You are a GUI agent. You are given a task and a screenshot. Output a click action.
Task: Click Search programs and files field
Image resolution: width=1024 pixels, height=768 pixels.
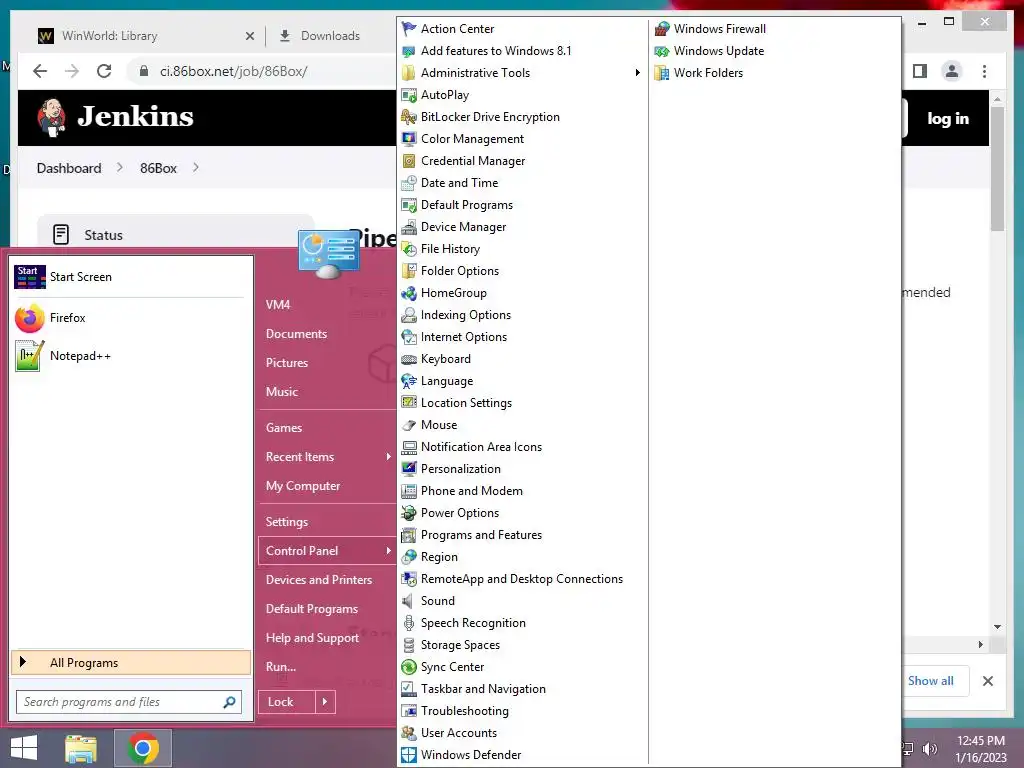(x=129, y=702)
